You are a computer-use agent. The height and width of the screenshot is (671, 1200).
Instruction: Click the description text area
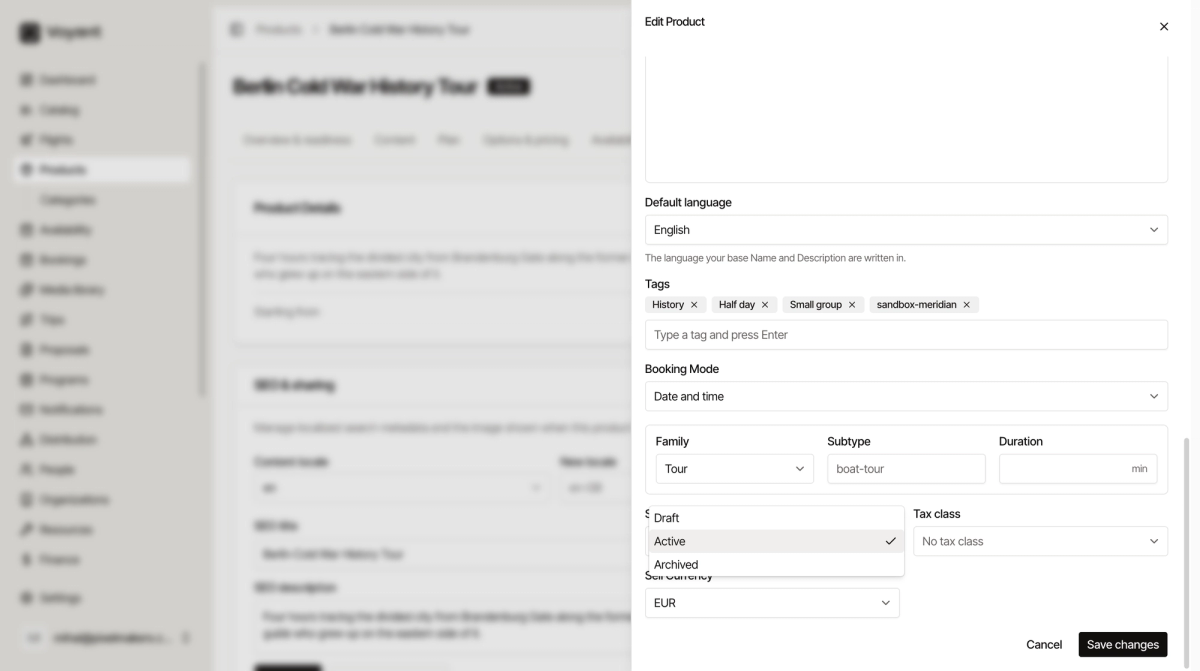(x=906, y=120)
